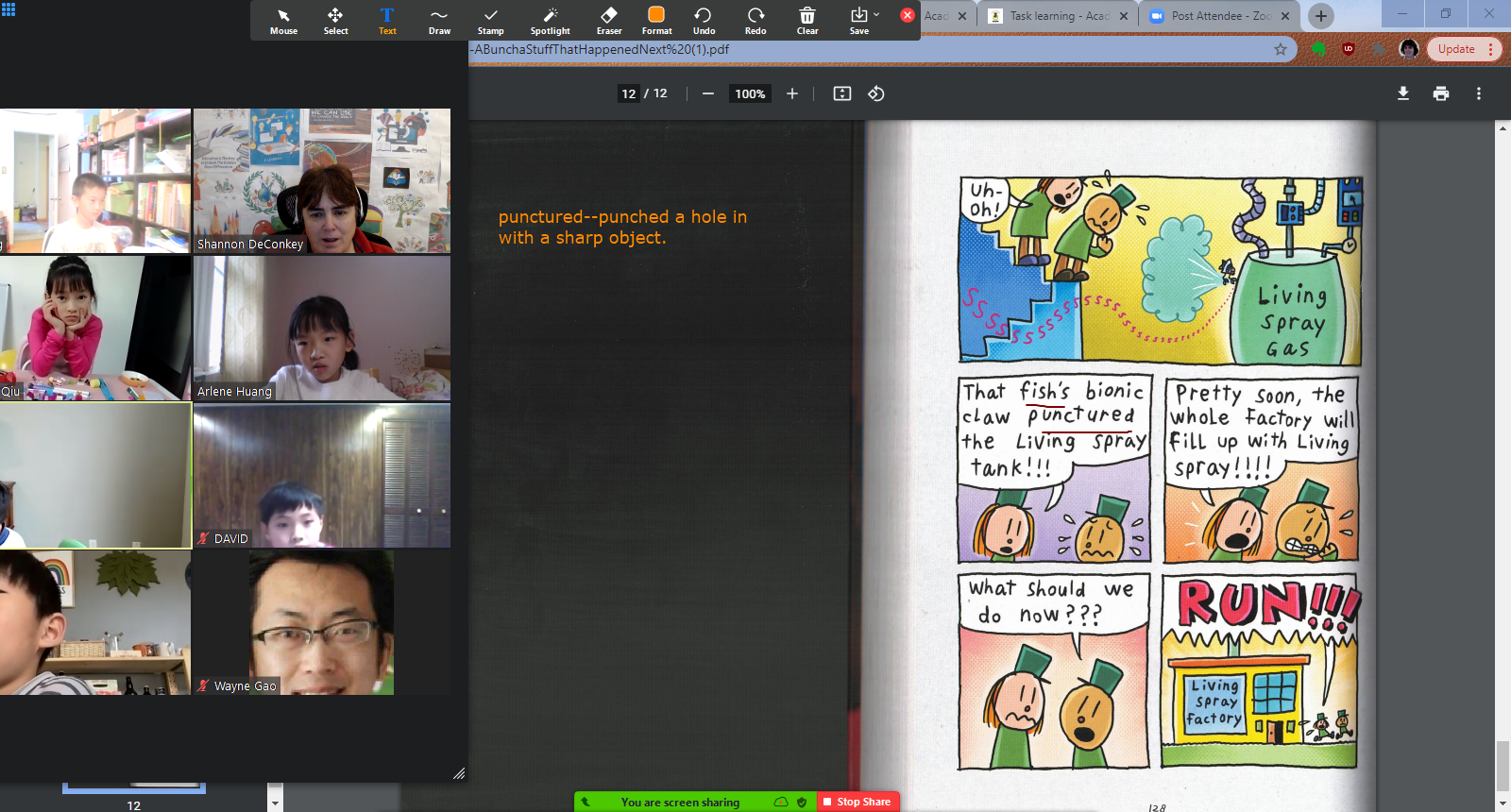The width and height of the screenshot is (1511, 812).
Task: Close the annotation toolbar with red X
Action: (x=908, y=15)
